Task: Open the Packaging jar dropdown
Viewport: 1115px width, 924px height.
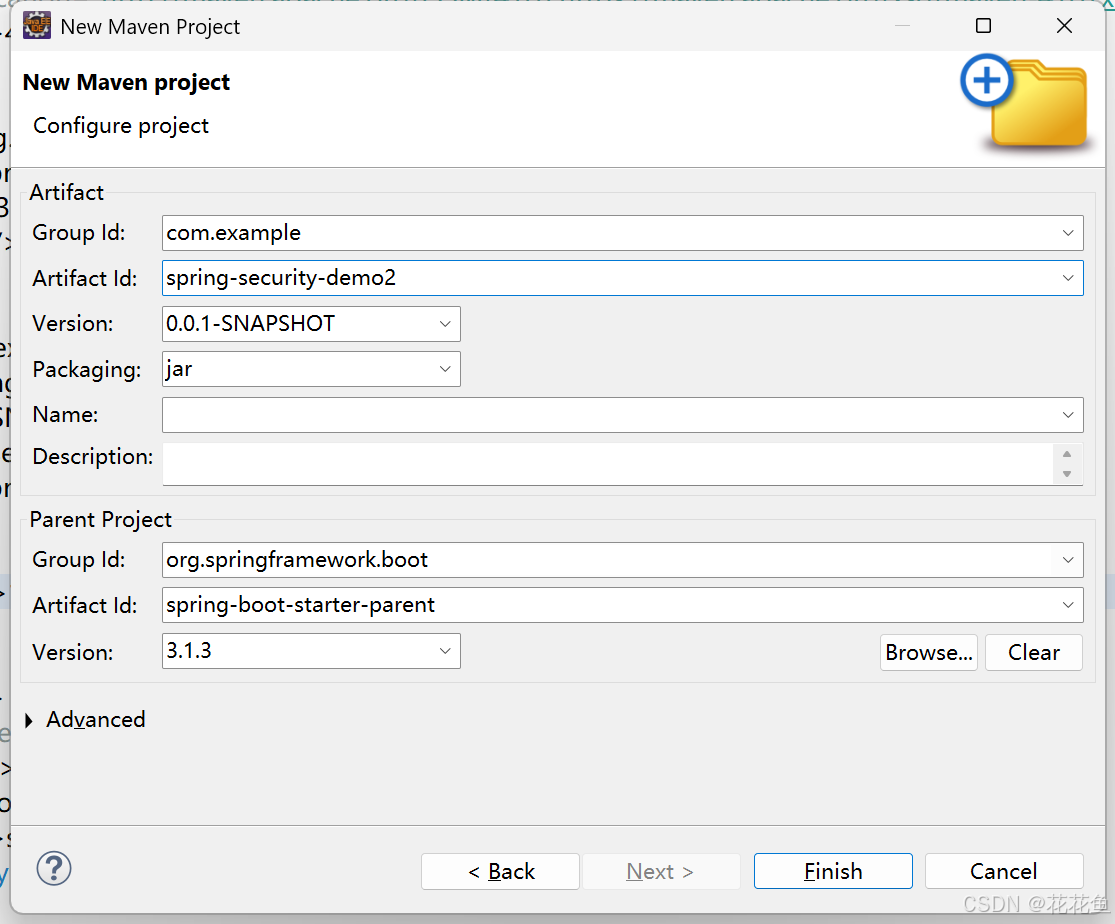Action: 445,369
